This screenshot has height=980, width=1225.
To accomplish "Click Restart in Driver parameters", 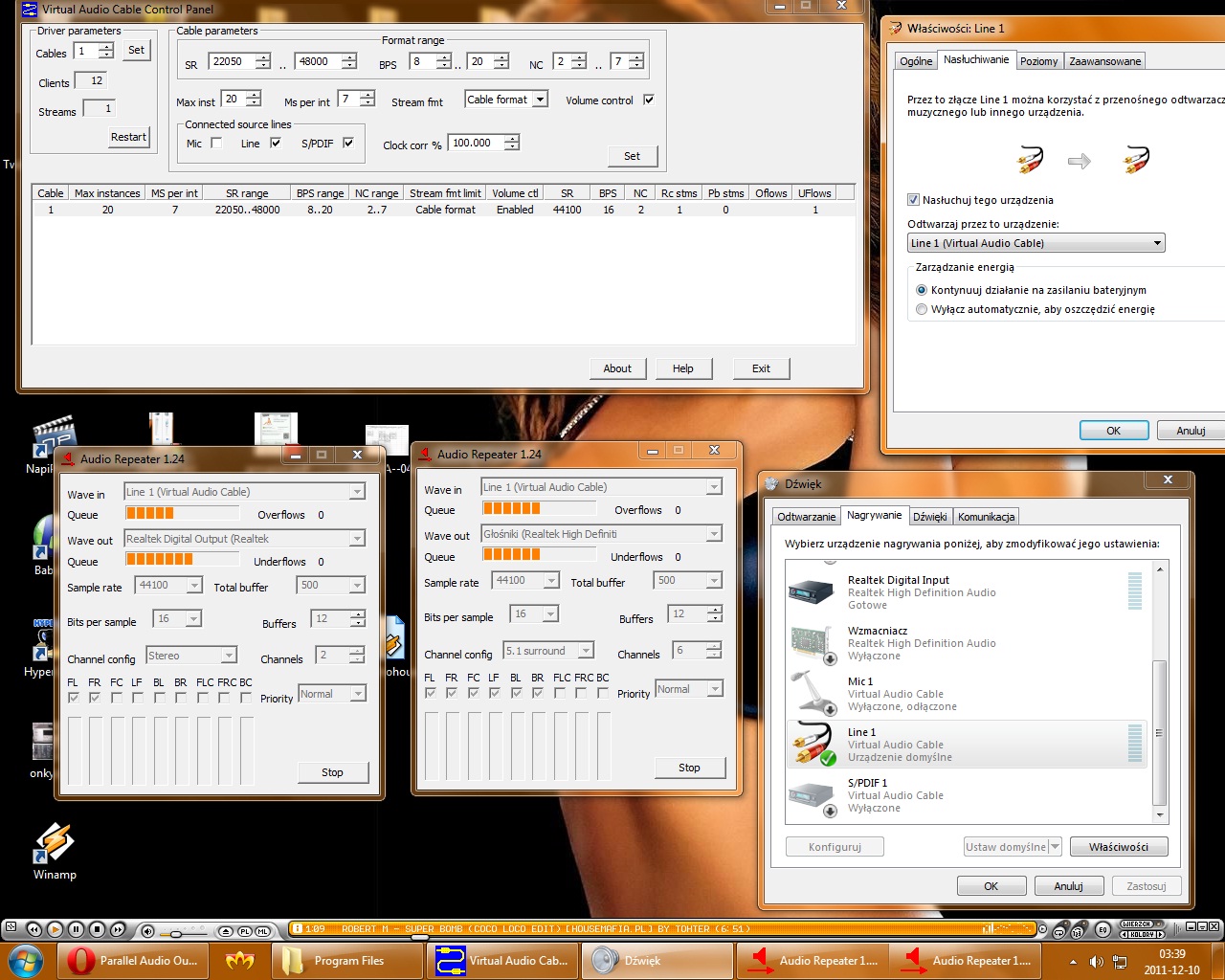I will pyautogui.click(x=128, y=137).
